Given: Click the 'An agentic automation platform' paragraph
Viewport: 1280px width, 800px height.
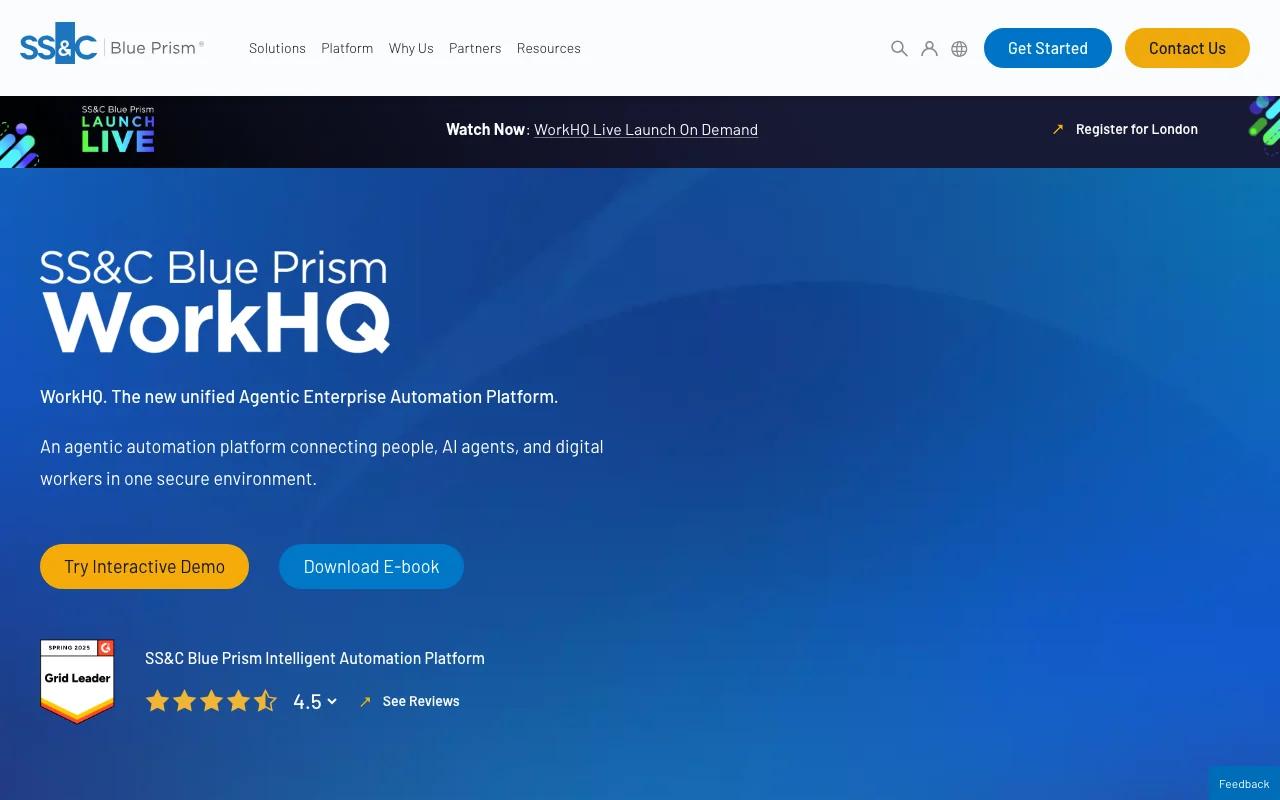Looking at the screenshot, I should (x=322, y=462).
